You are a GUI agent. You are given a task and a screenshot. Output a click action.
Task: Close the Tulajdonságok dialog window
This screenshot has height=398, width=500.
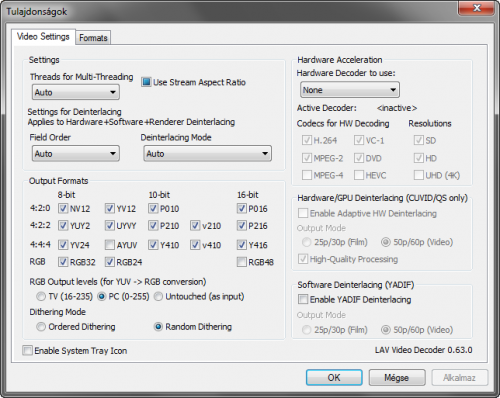click(477, 8)
